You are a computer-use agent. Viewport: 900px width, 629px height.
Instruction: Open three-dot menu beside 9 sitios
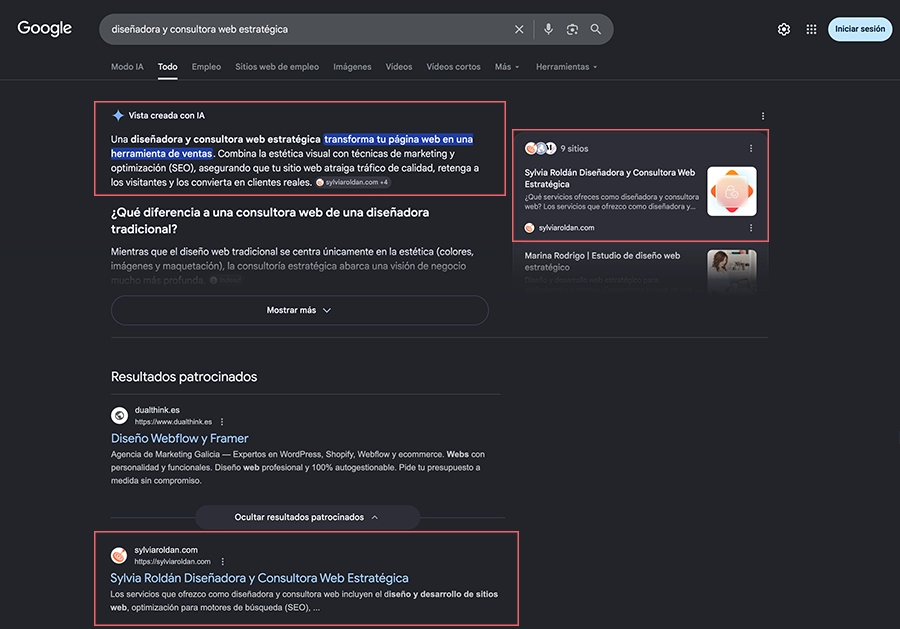tap(751, 149)
